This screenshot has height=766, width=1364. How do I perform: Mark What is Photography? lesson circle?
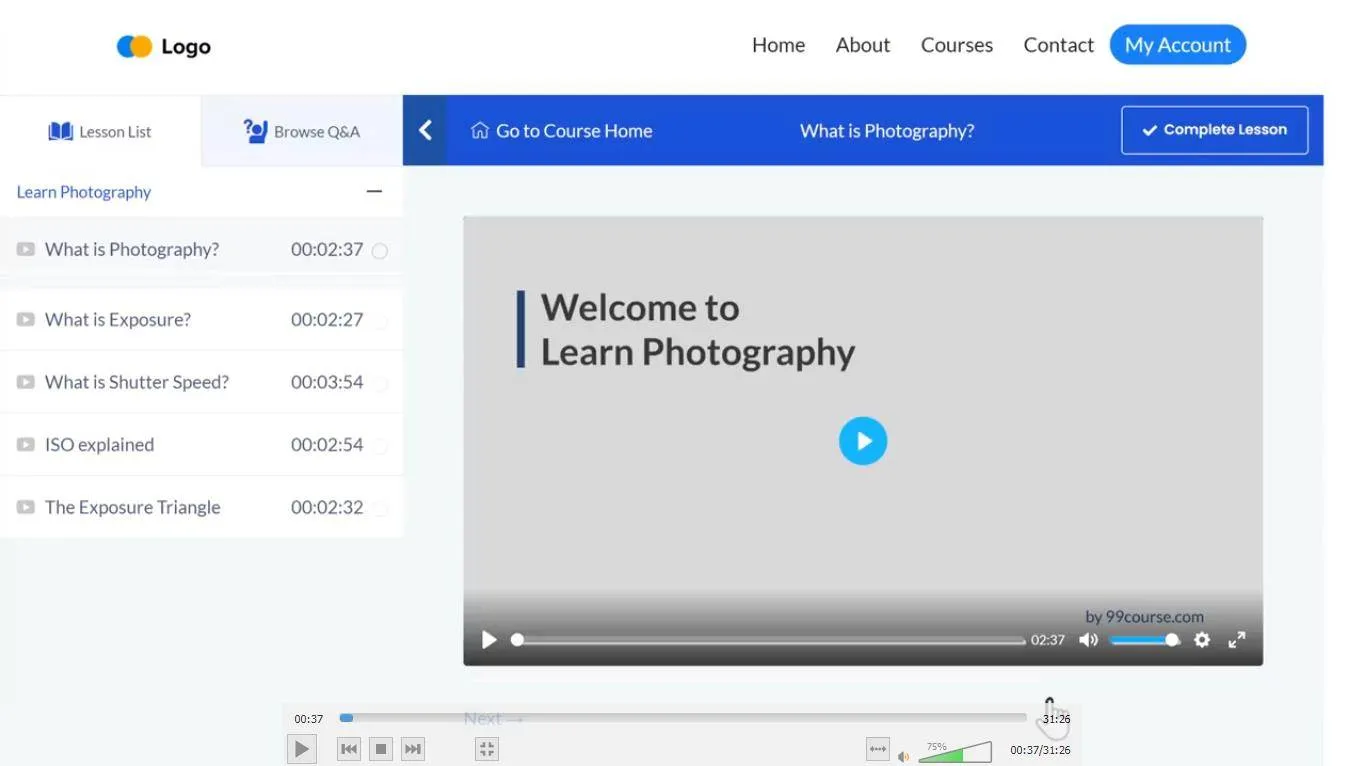[380, 251]
